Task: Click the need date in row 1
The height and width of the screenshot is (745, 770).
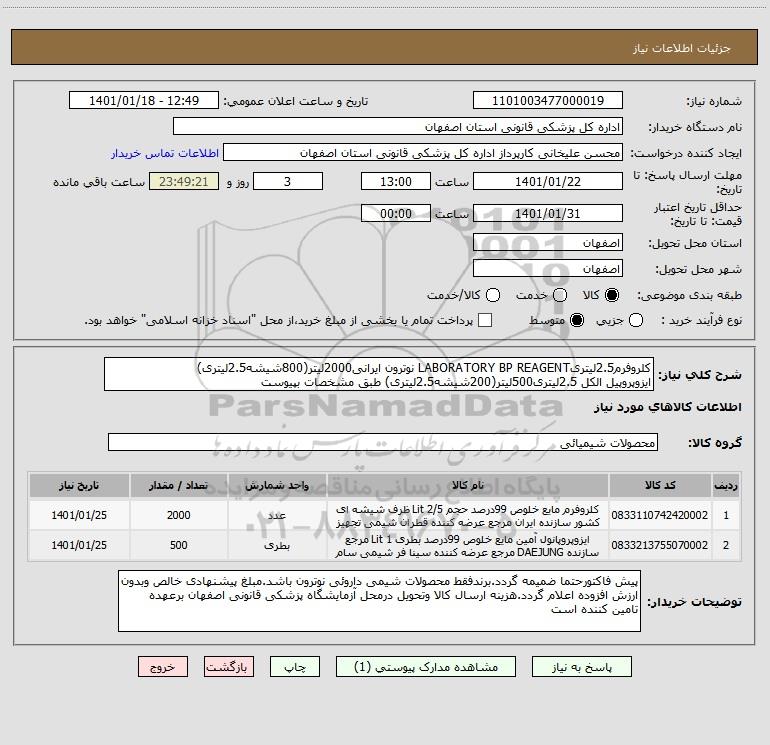Action: [79, 515]
